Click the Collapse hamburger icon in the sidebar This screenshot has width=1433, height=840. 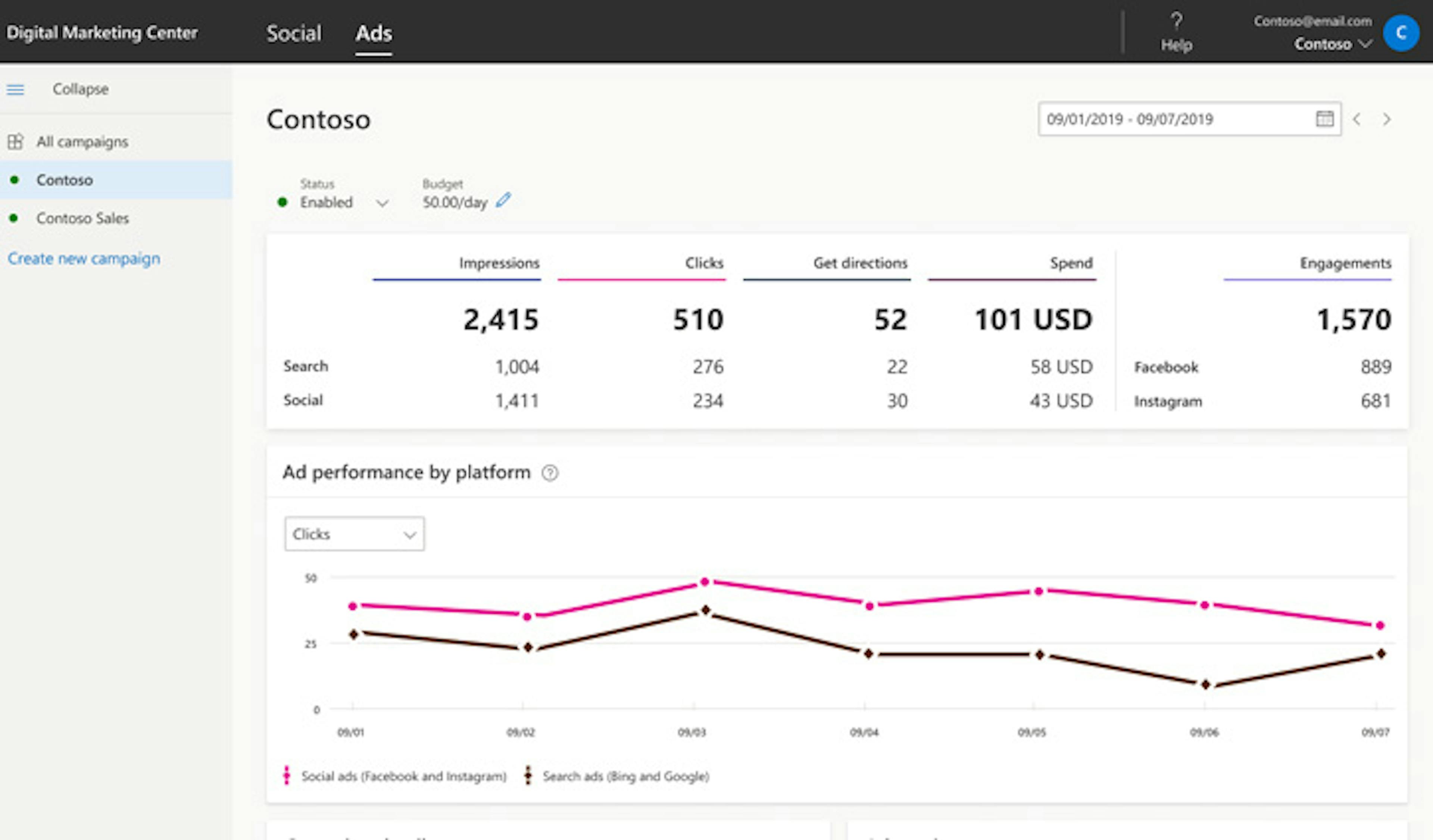point(15,89)
